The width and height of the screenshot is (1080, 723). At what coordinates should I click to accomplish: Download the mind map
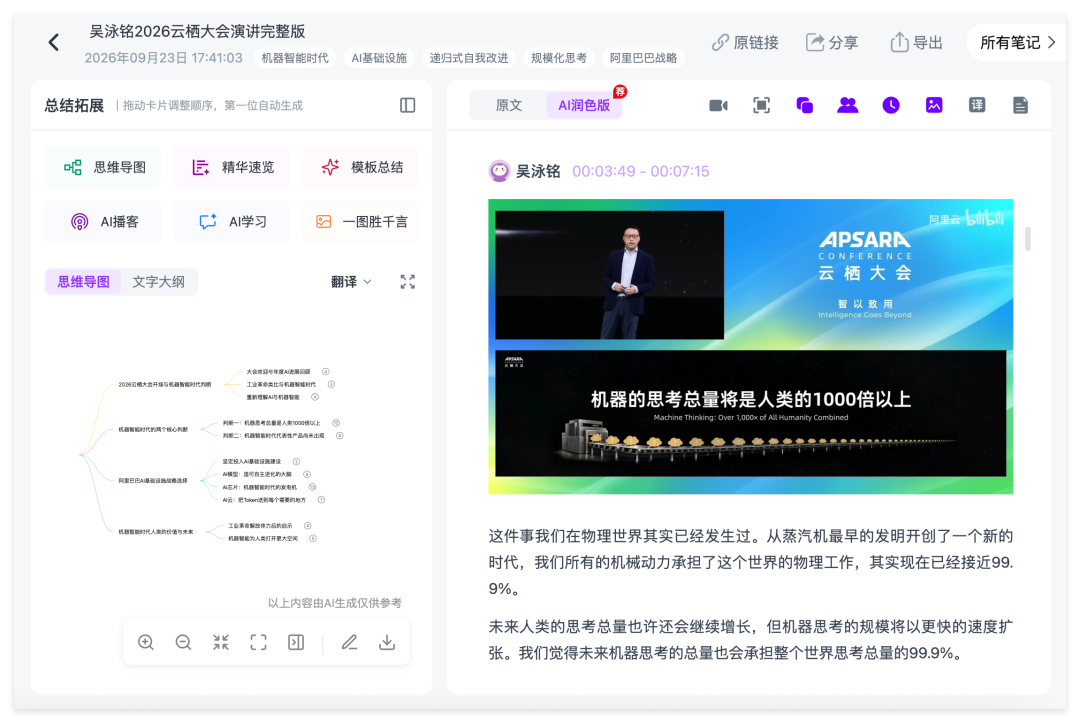click(x=387, y=642)
